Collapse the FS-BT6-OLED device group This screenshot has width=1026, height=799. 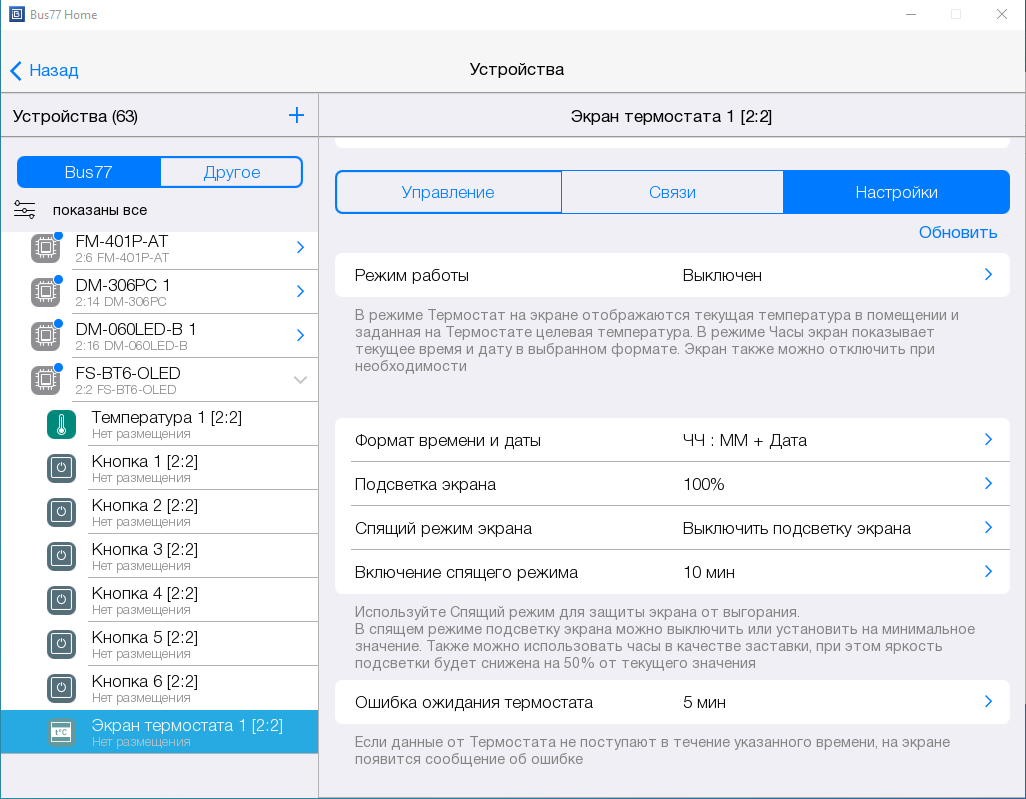300,380
